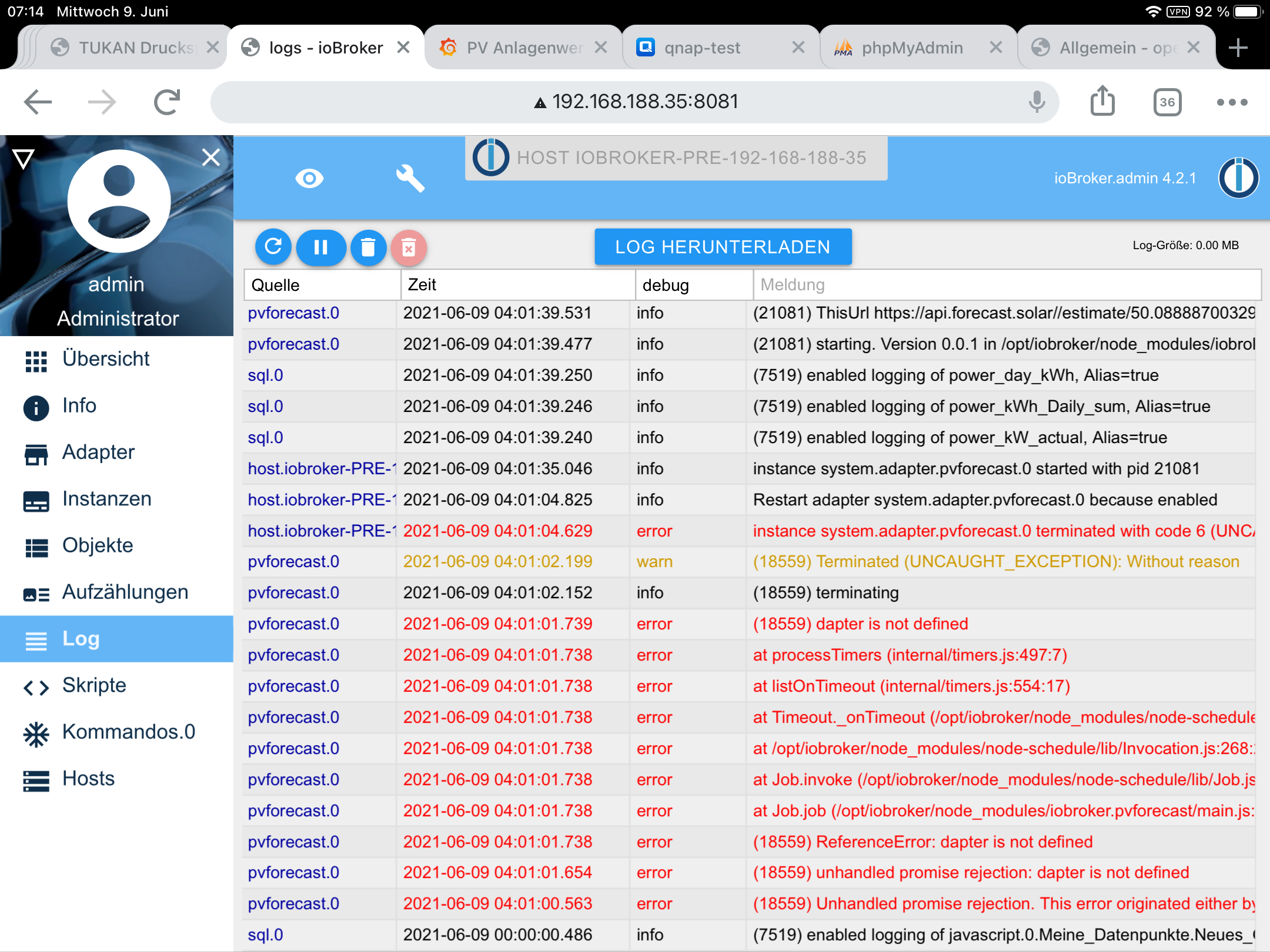
Task: Open Skripte from the sidebar
Action: click(94, 685)
